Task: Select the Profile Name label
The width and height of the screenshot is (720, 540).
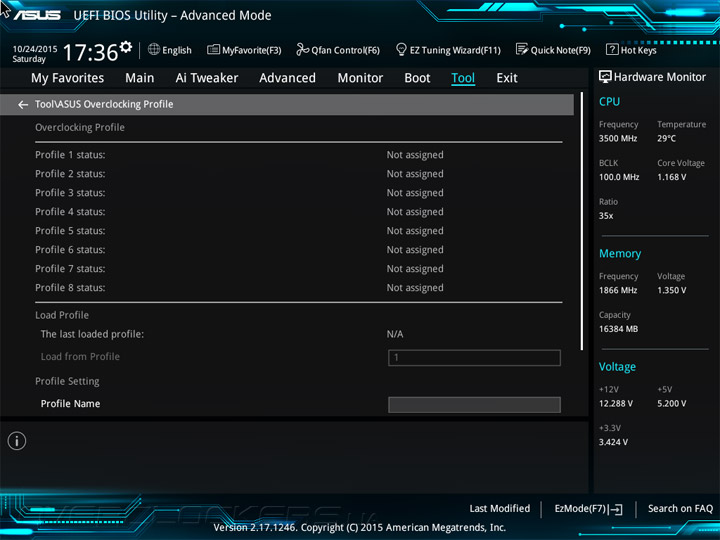Action: [x=70, y=404]
